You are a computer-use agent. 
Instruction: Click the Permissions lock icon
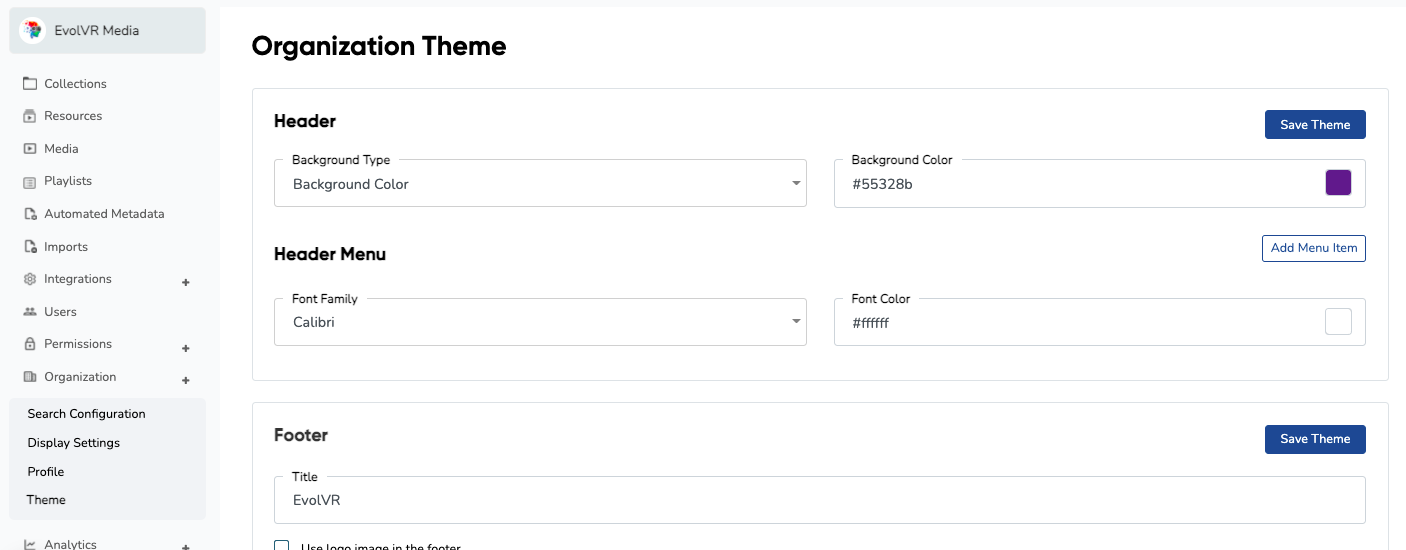click(x=30, y=344)
